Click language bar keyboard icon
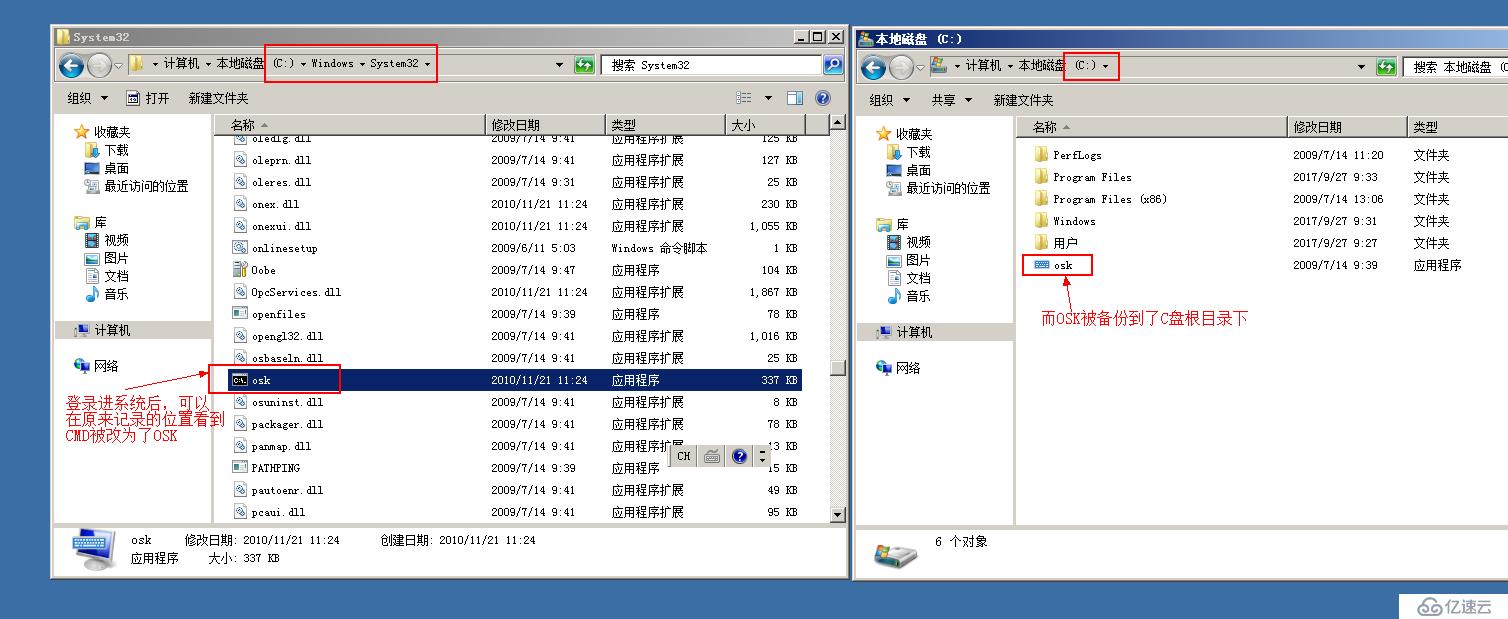Image resolution: width=1508 pixels, height=619 pixels. (712, 456)
